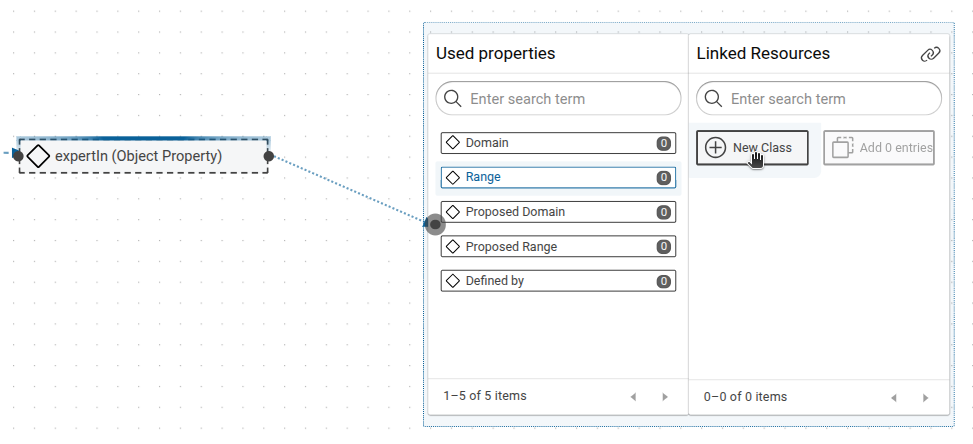Click the search magnifier in Used properties

pyautogui.click(x=453, y=99)
